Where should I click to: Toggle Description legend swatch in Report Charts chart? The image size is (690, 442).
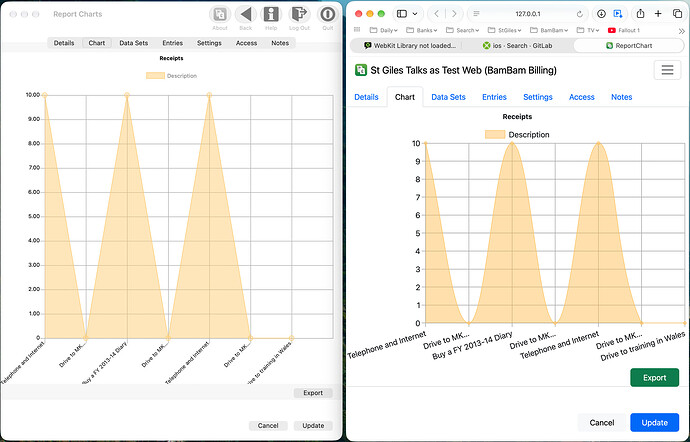(155, 76)
